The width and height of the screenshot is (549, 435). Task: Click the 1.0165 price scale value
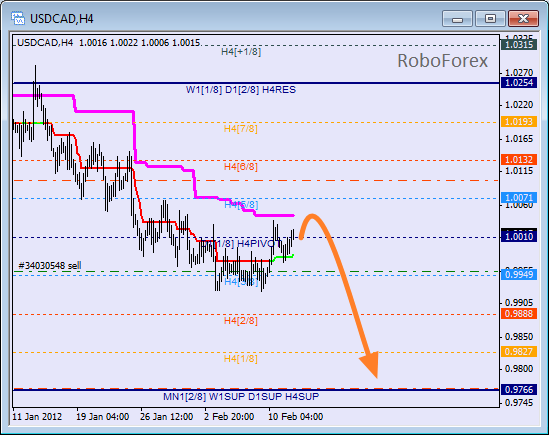click(519, 139)
